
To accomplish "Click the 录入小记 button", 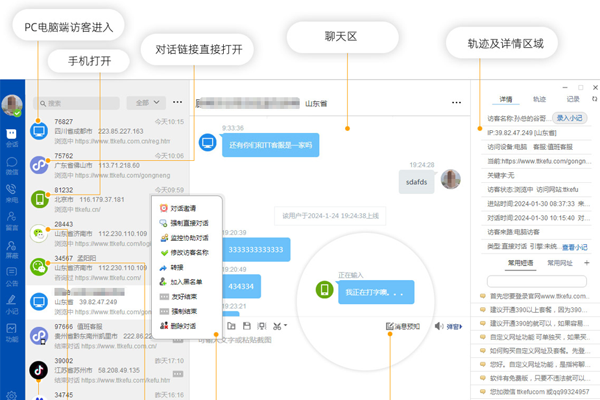I will [569, 118].
